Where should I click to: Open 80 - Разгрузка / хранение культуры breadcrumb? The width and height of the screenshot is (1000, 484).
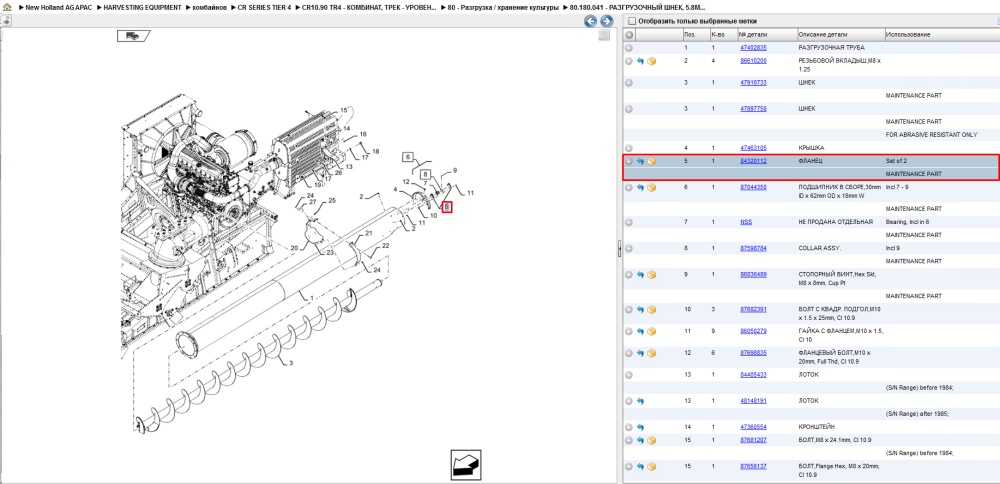[x=503, y=6]
